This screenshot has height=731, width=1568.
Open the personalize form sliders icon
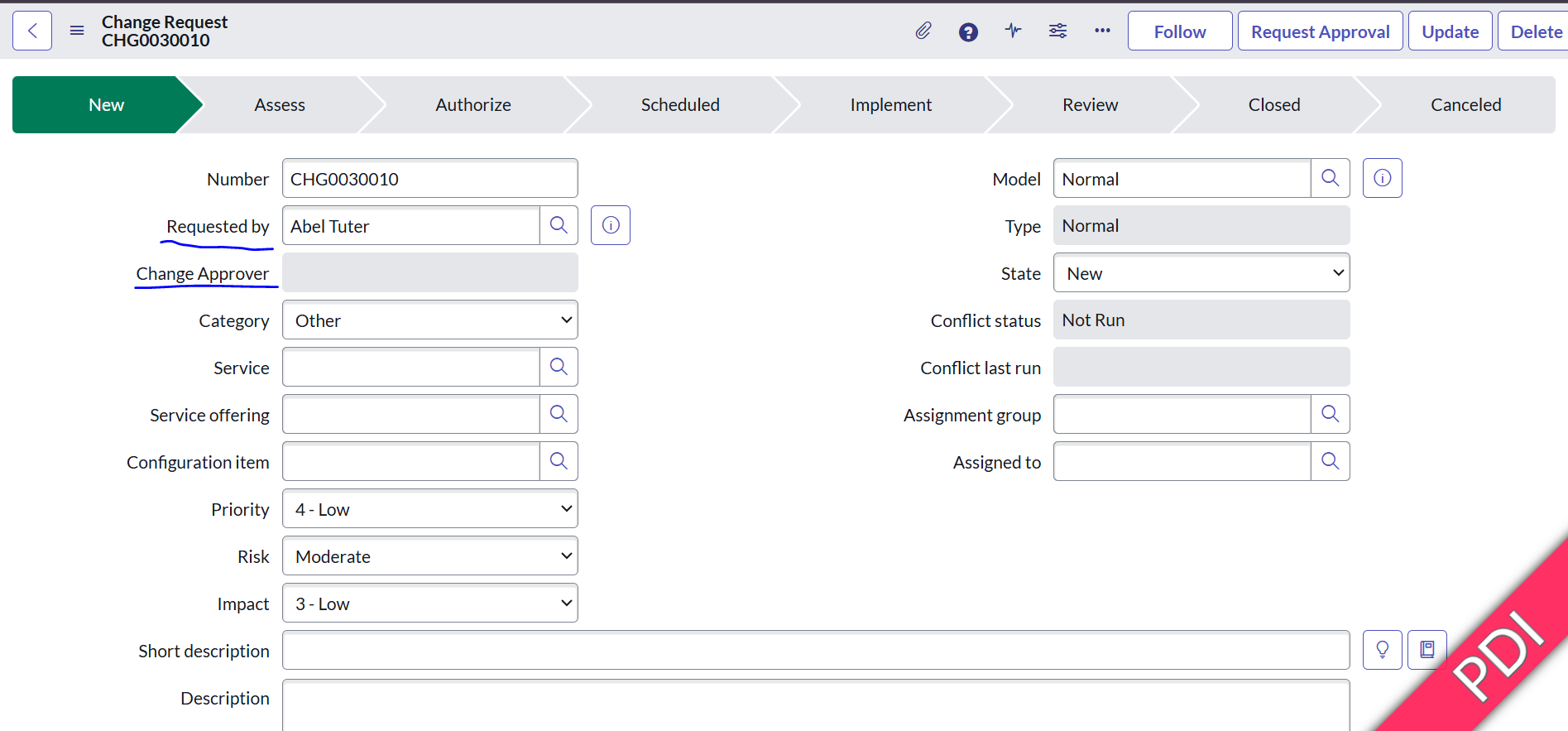[1057, 31]
